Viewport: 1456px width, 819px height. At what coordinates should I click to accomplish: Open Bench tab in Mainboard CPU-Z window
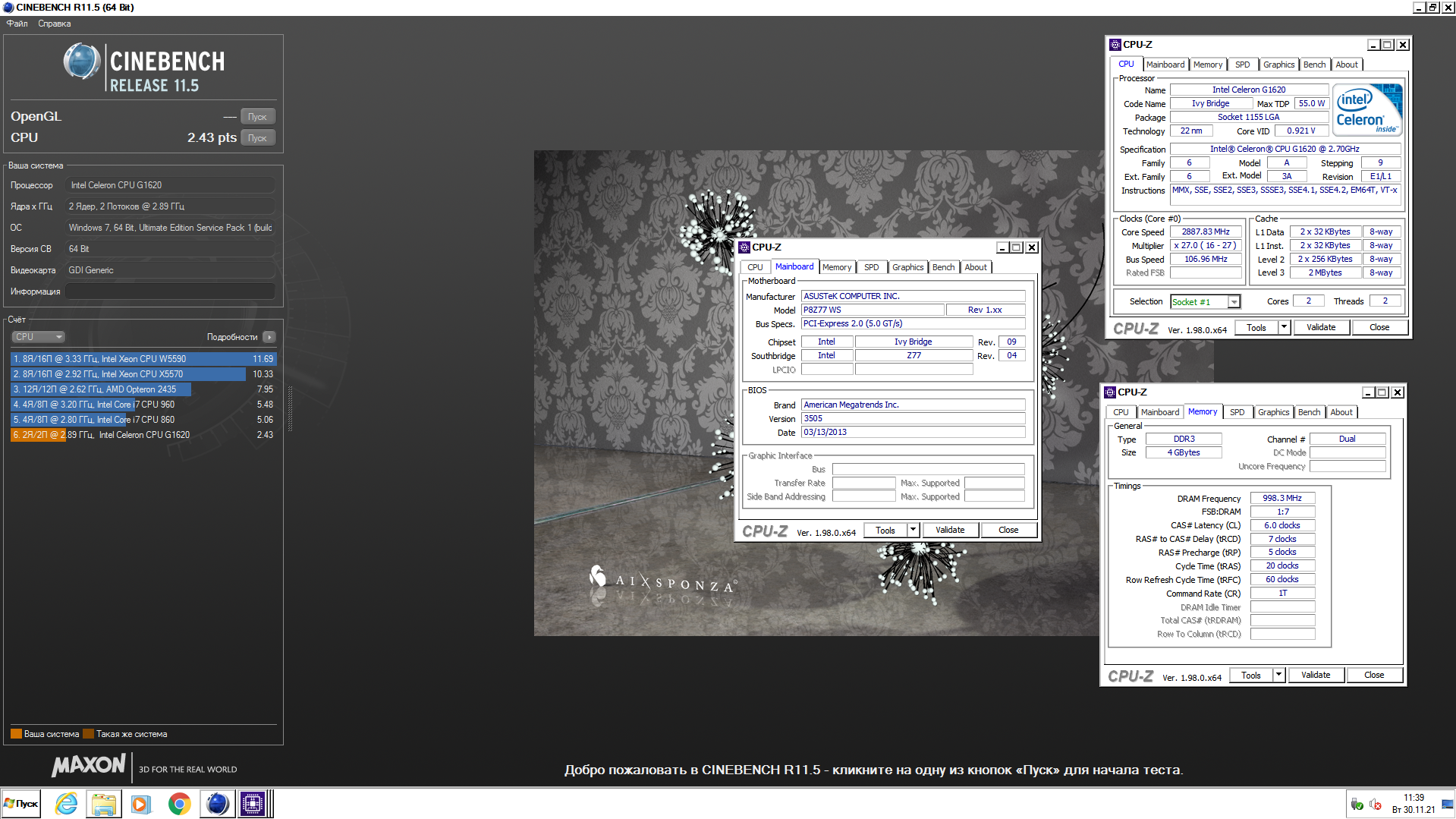pyautogui.click(x=943, y=267)
